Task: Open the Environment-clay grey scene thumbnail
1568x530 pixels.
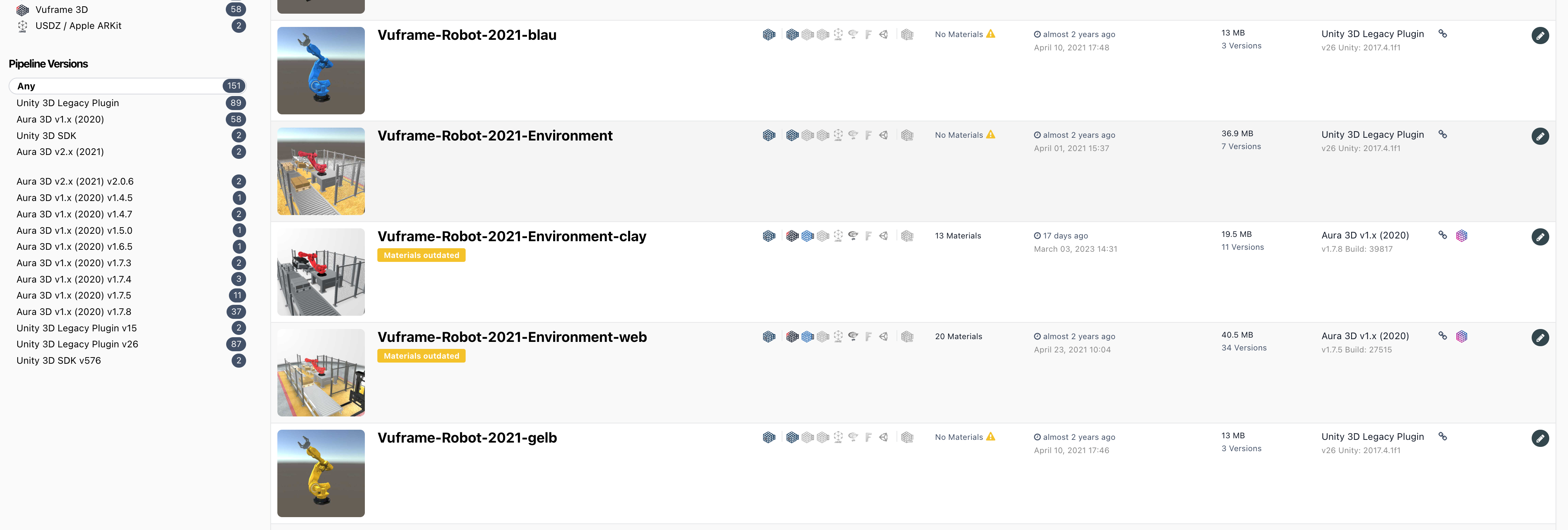Action: (x=321, y=272)
